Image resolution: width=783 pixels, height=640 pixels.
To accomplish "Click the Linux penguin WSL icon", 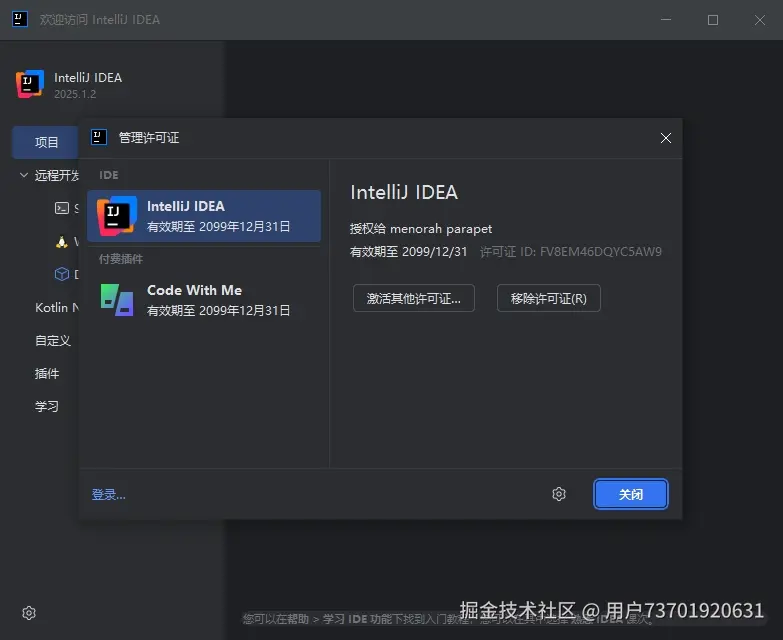I will (x=61, y=242).
